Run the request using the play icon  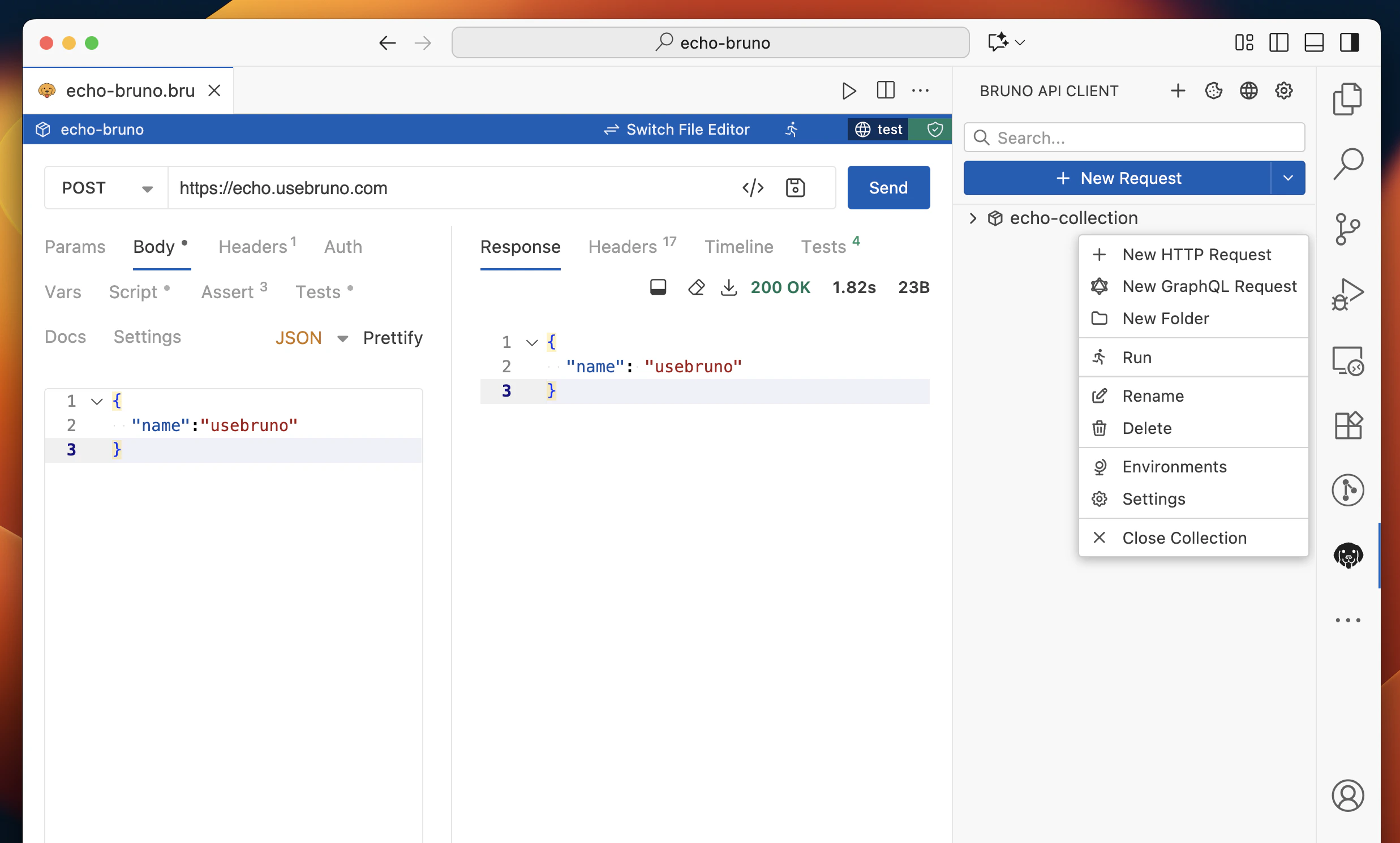pos(849,91)
